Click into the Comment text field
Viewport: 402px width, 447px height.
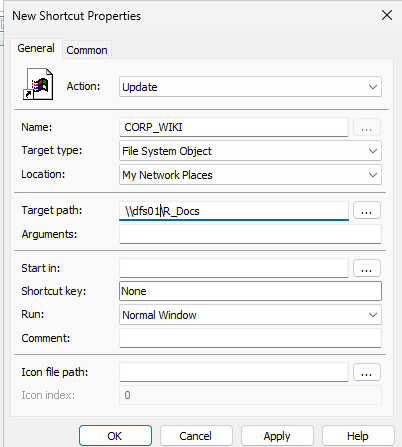tap(250, 338)
